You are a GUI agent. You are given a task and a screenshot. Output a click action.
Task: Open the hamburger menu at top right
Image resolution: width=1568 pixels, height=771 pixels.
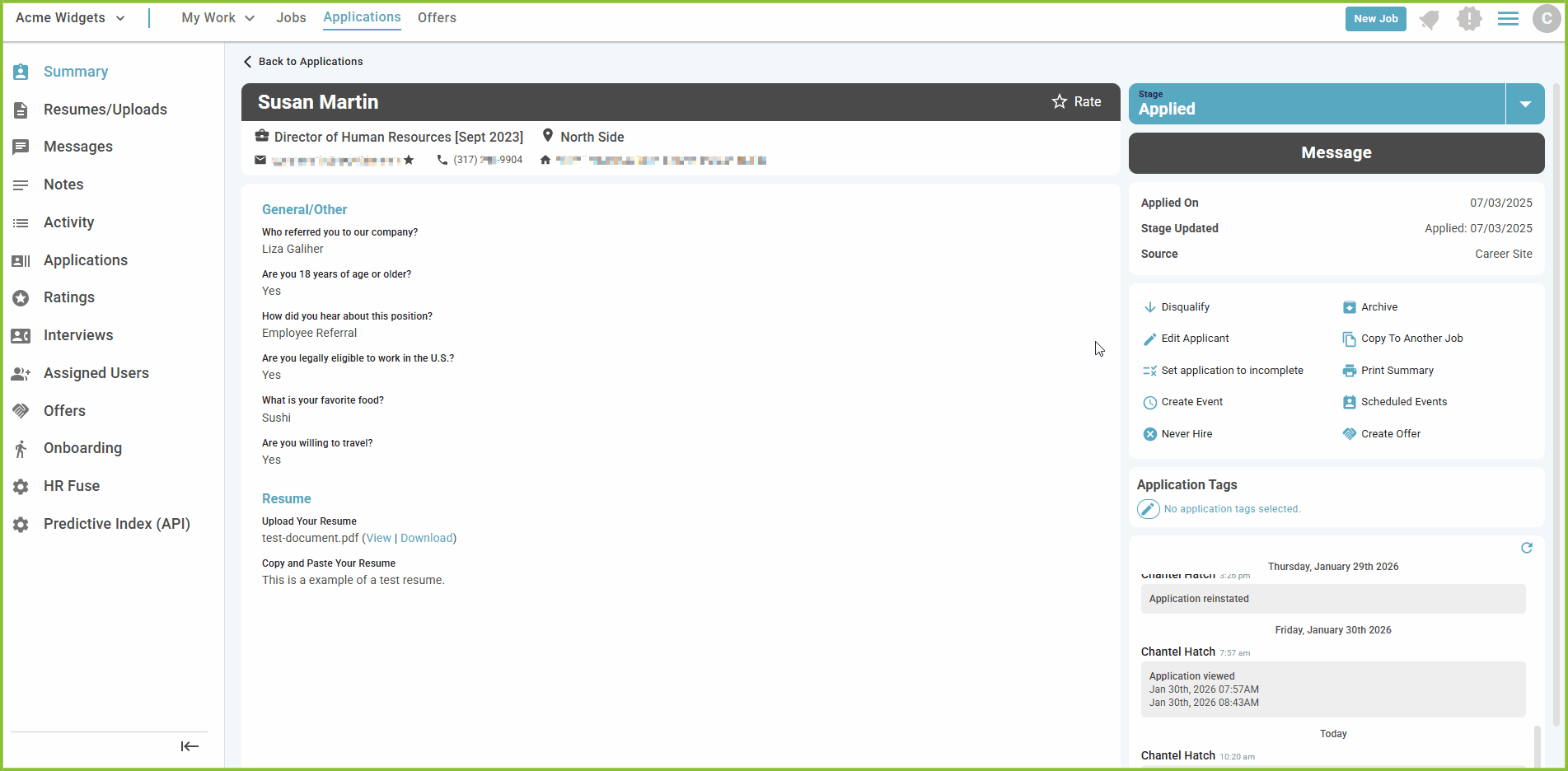[x=1508, y=17]
